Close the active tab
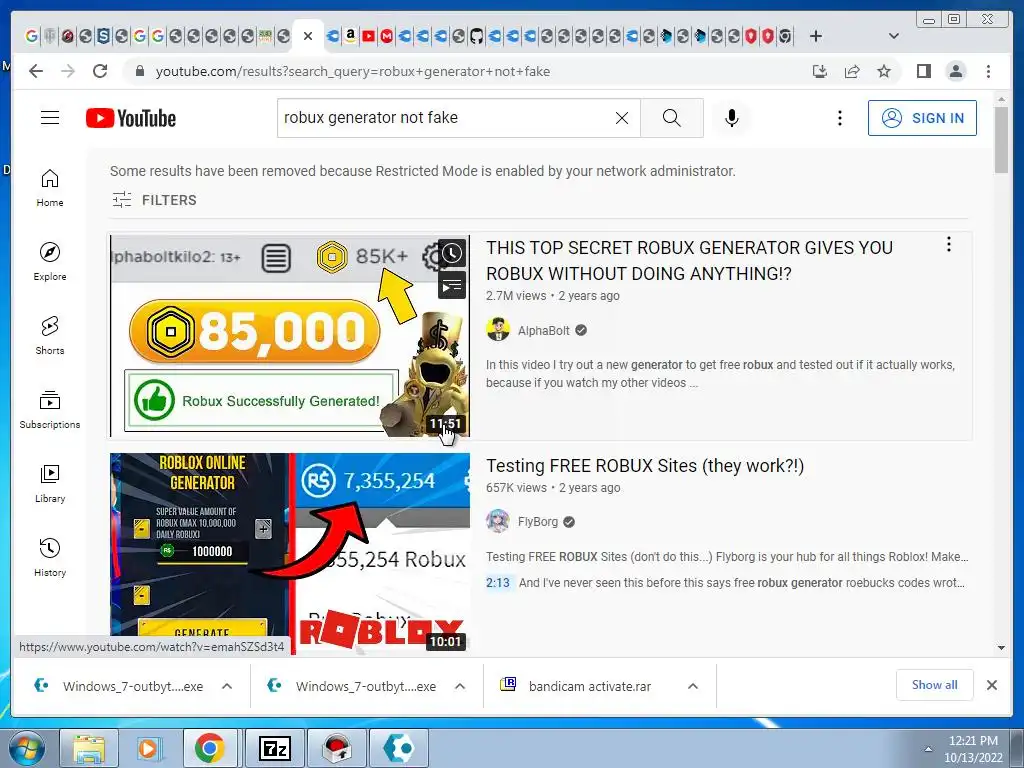The height and width of the screenshot is (768, 1024). click(308, 36)
